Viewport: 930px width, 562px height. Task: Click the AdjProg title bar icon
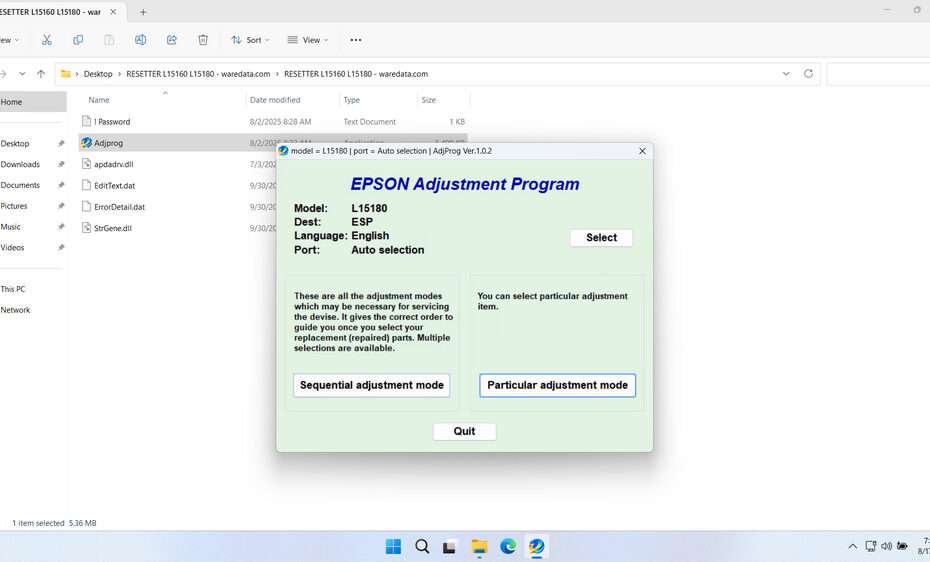point(284,151)
